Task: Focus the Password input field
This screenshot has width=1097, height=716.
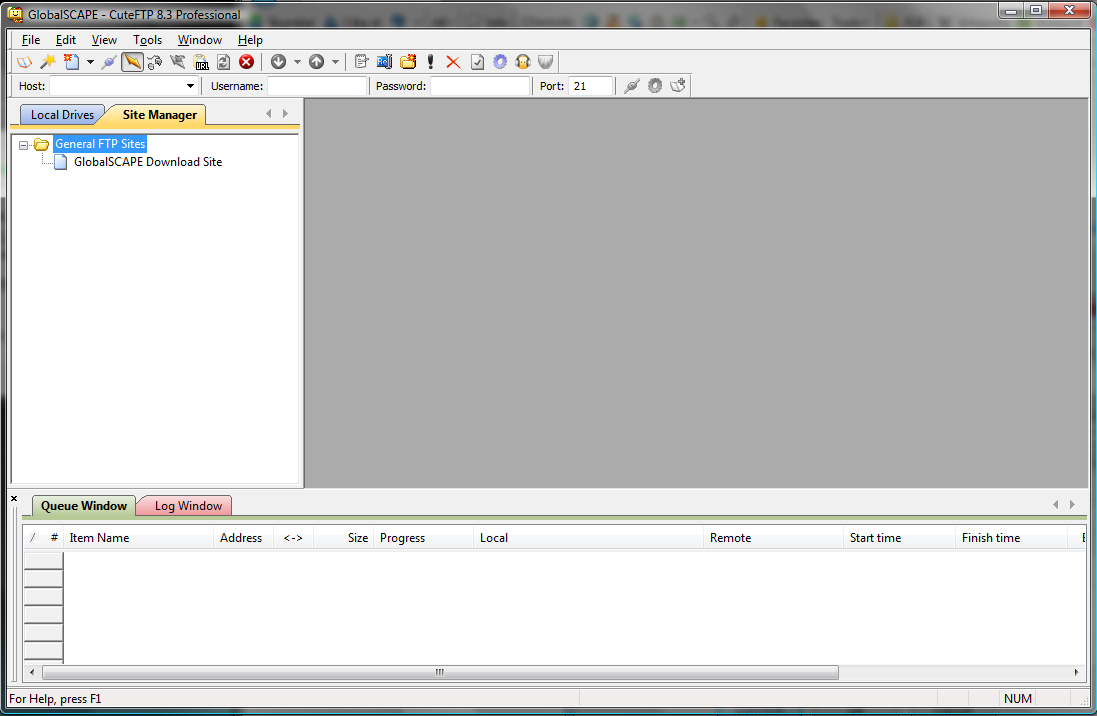Action: pyautogui.click(x=480, y=86)
